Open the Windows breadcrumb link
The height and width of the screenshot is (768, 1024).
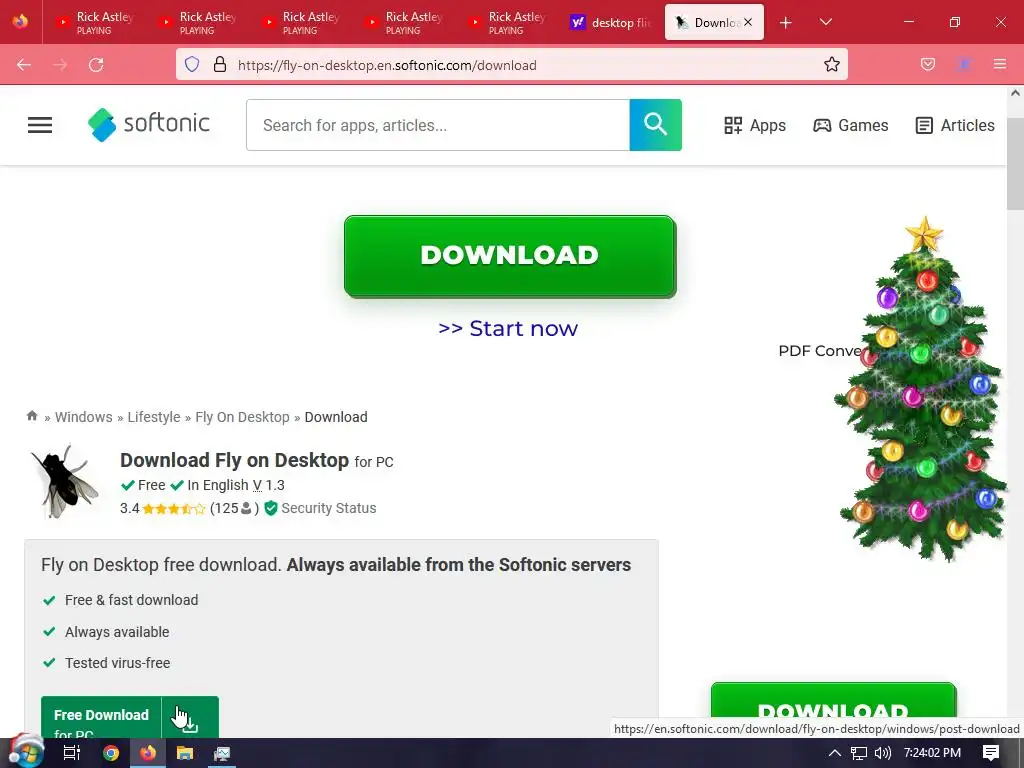pos(84,417)
